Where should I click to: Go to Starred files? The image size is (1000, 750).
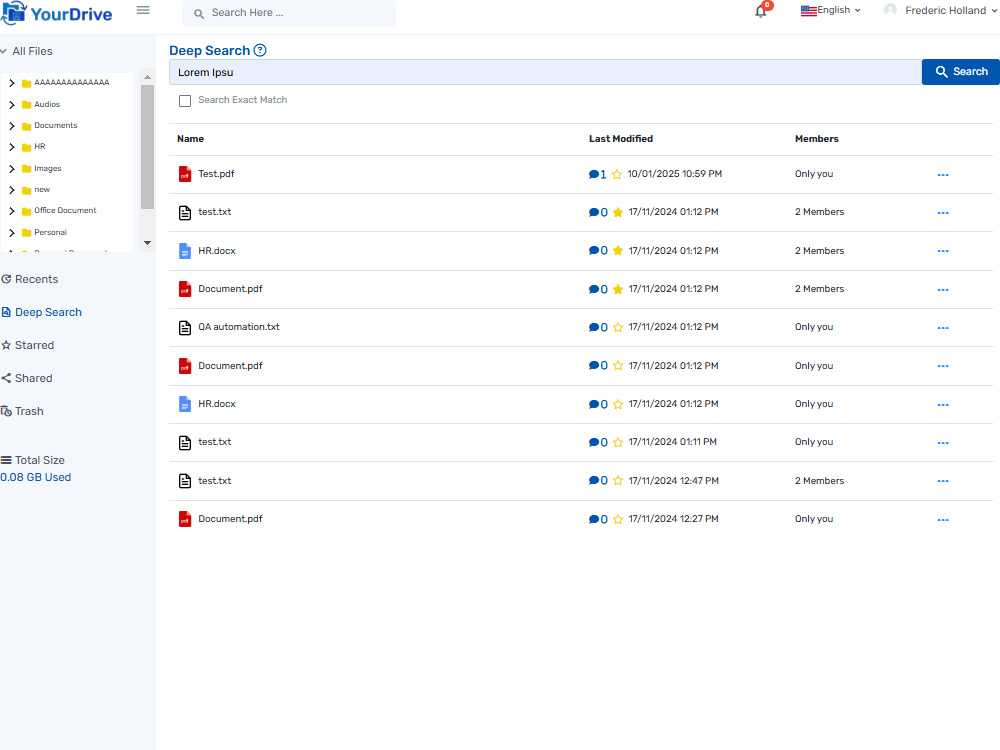click(27, 346)
